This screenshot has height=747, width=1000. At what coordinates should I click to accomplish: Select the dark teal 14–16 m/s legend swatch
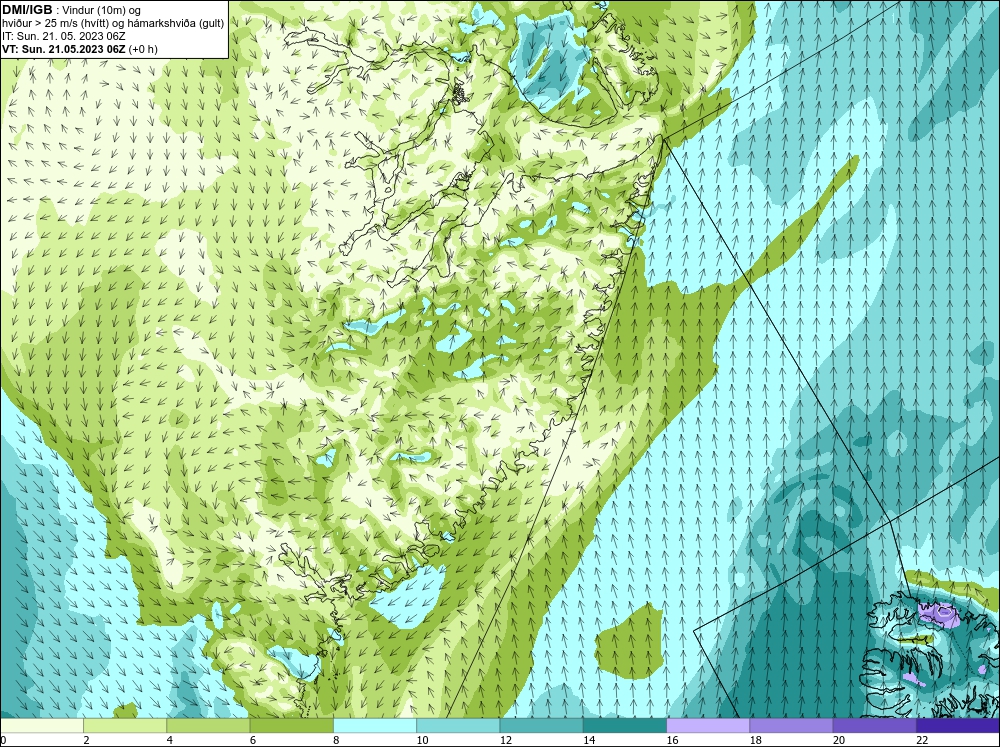click(x=625, y=725)
